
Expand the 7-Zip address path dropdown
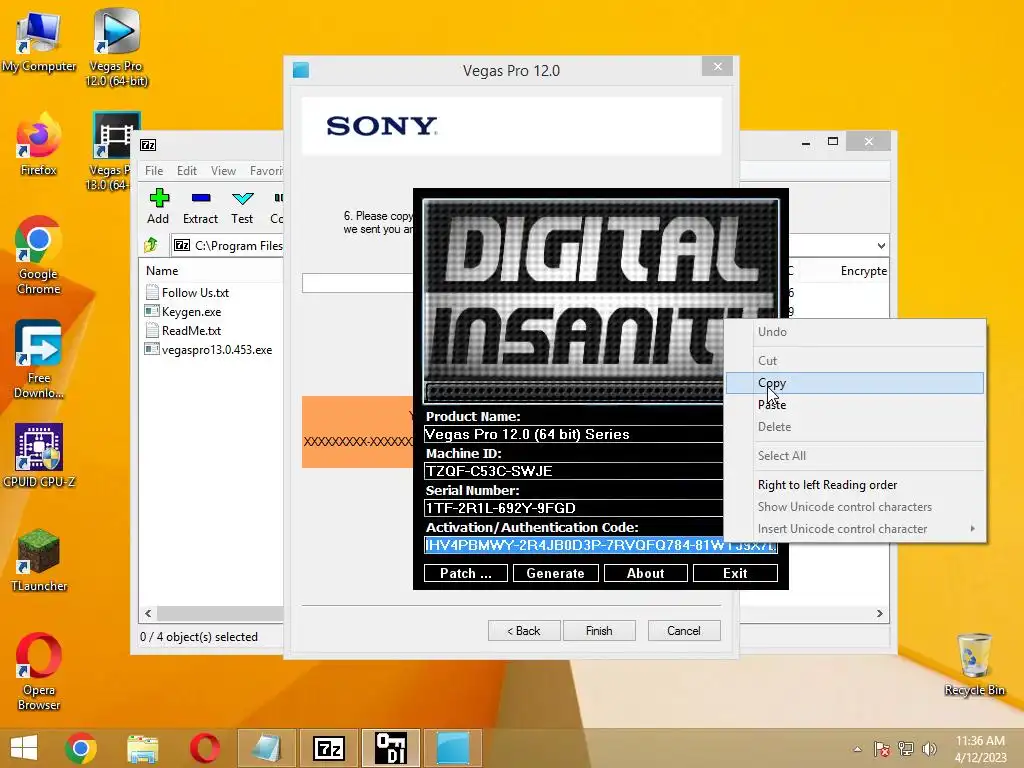(881, 246)
